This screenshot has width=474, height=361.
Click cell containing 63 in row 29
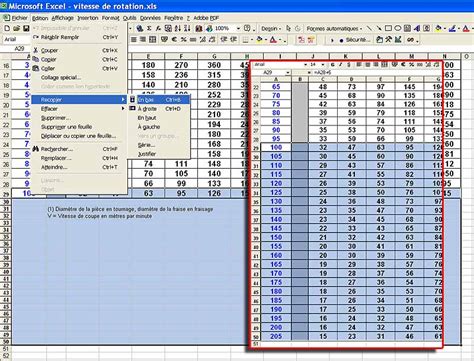click(148, 193)
